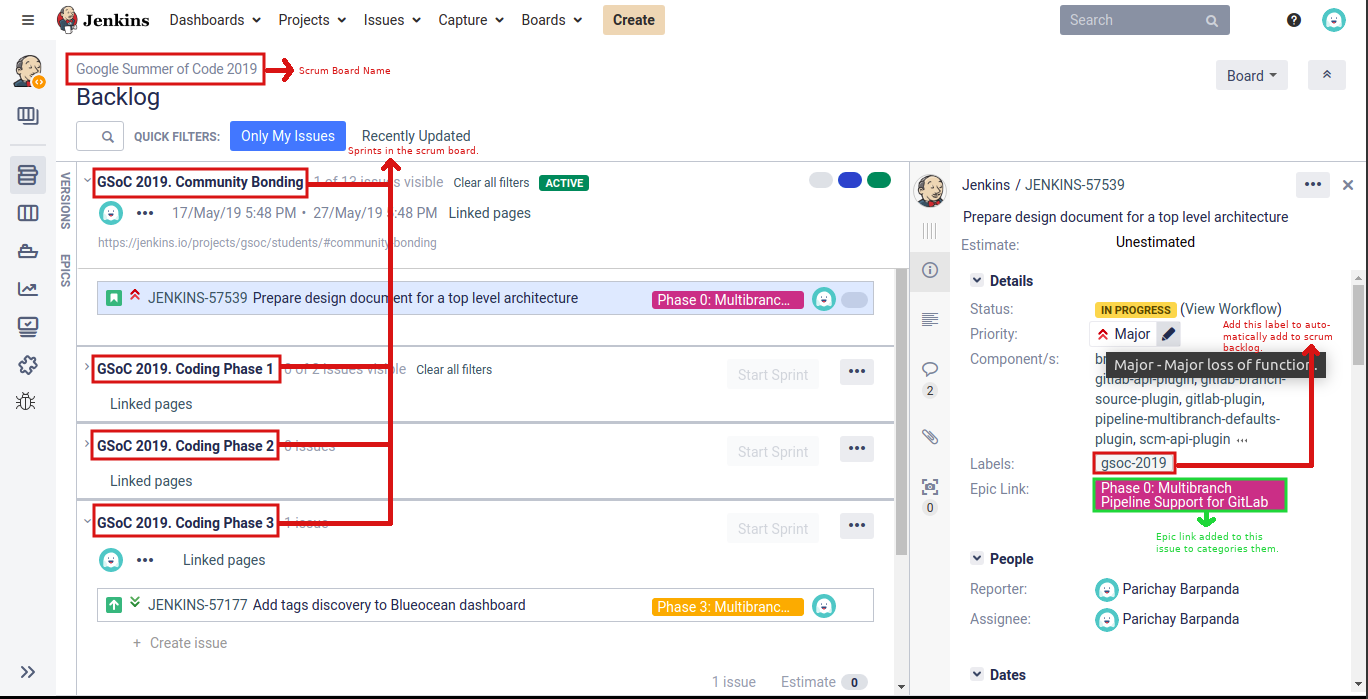Viewport: 1368px width, 699px height.
Task: Select the Backlog sidebar icon
Action: pyautogui.click(x=28, y=175)
